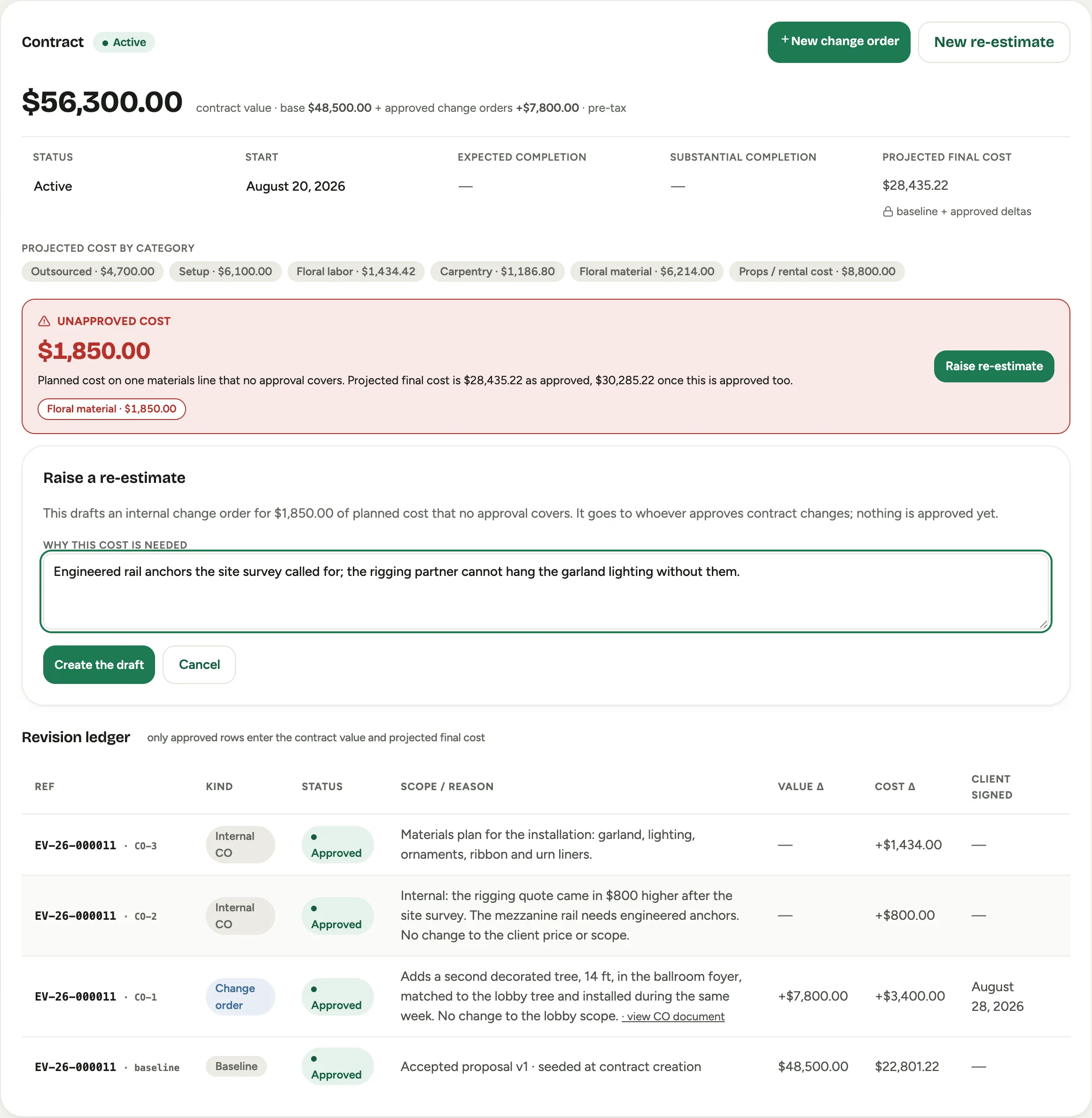Click the unapproved cost warning triangle icon
Image resolution: width=1092 pixels, height=1118 pixels.
pos(44,321)
